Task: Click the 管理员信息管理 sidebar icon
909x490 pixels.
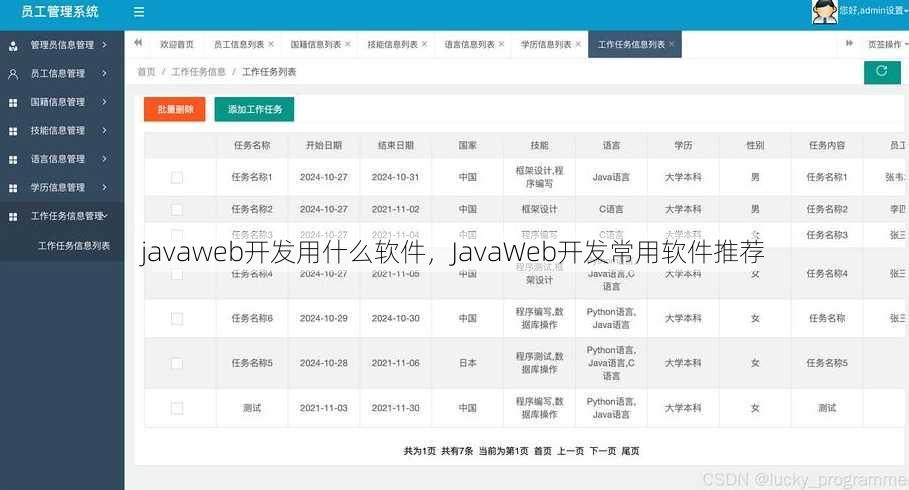Action: click(13, 45)
